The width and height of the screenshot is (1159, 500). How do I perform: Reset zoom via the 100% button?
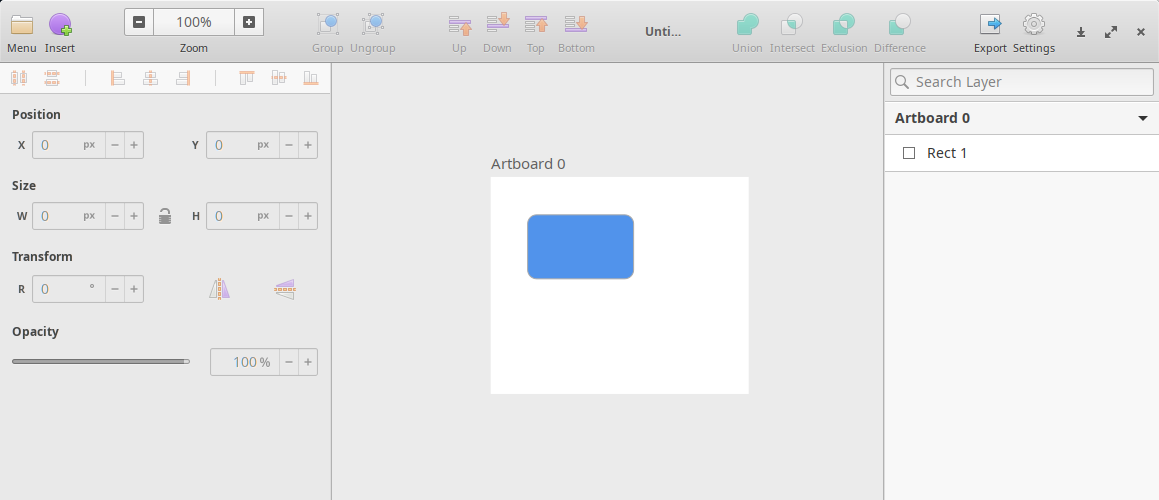click(194, 22)
